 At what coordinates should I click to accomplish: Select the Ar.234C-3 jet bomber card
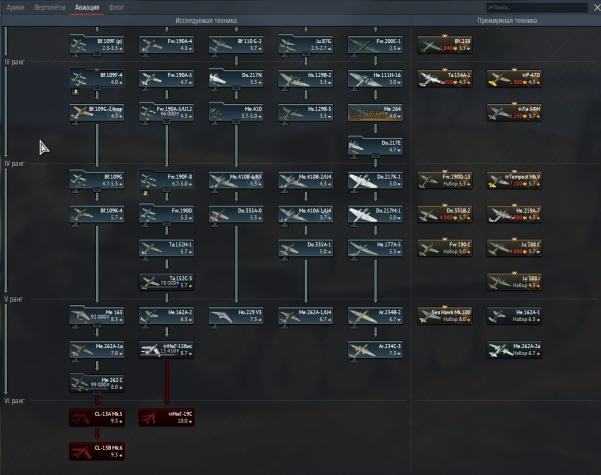pos(375,350)
